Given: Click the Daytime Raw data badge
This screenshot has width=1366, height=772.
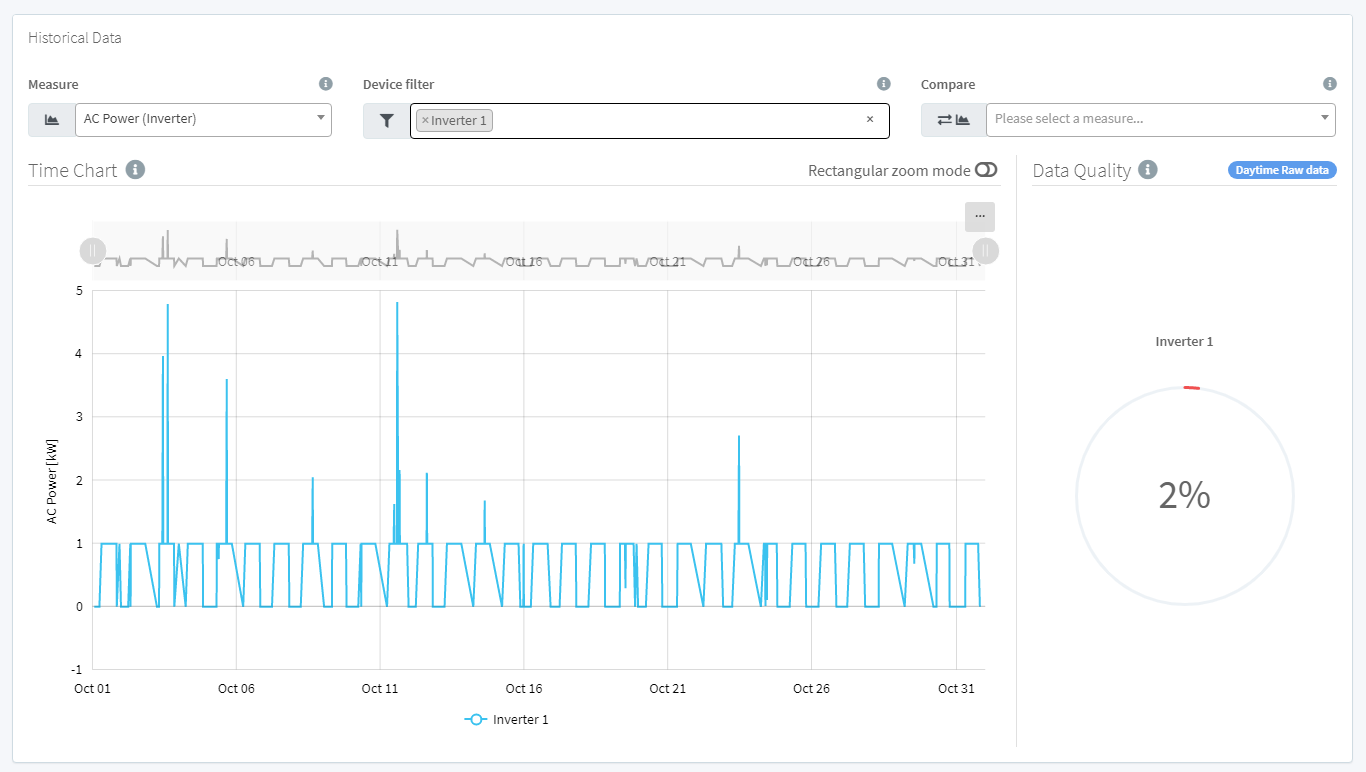Looking at the screenshot, I should coord(1282,170).
